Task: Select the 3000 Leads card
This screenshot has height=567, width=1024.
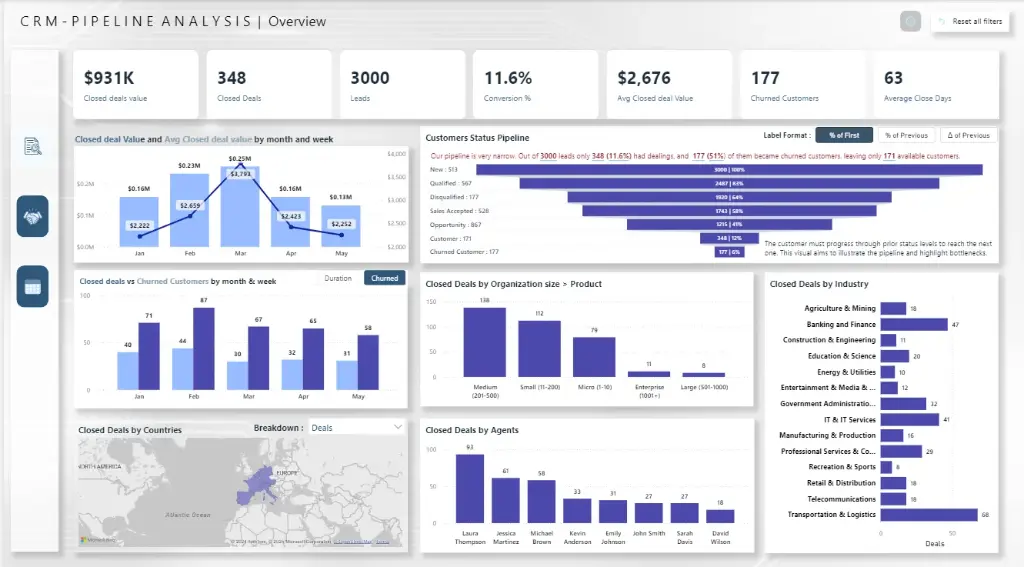Action: tap(402, 84)
